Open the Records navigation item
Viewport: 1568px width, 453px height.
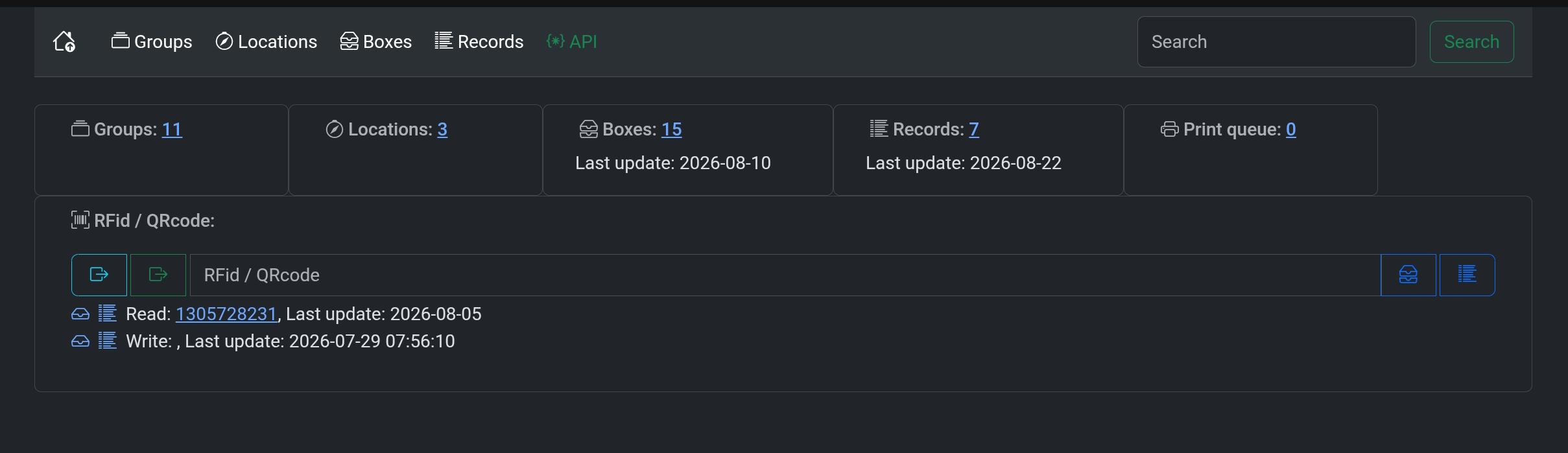[x=479, y=41]
